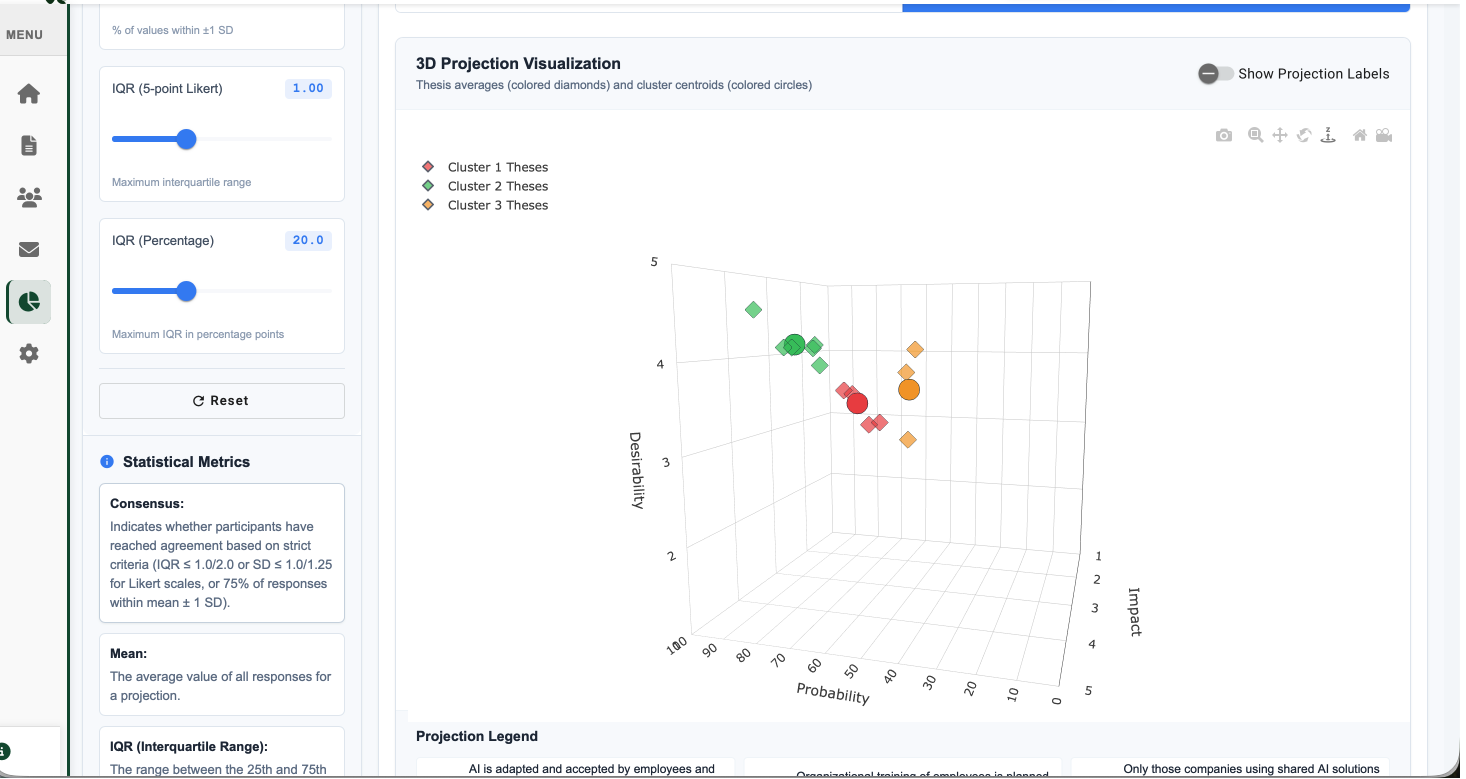Open the mail page in sidebar
The height and width of the screenshot is (779, 1466).
click(x=29, y=250)
